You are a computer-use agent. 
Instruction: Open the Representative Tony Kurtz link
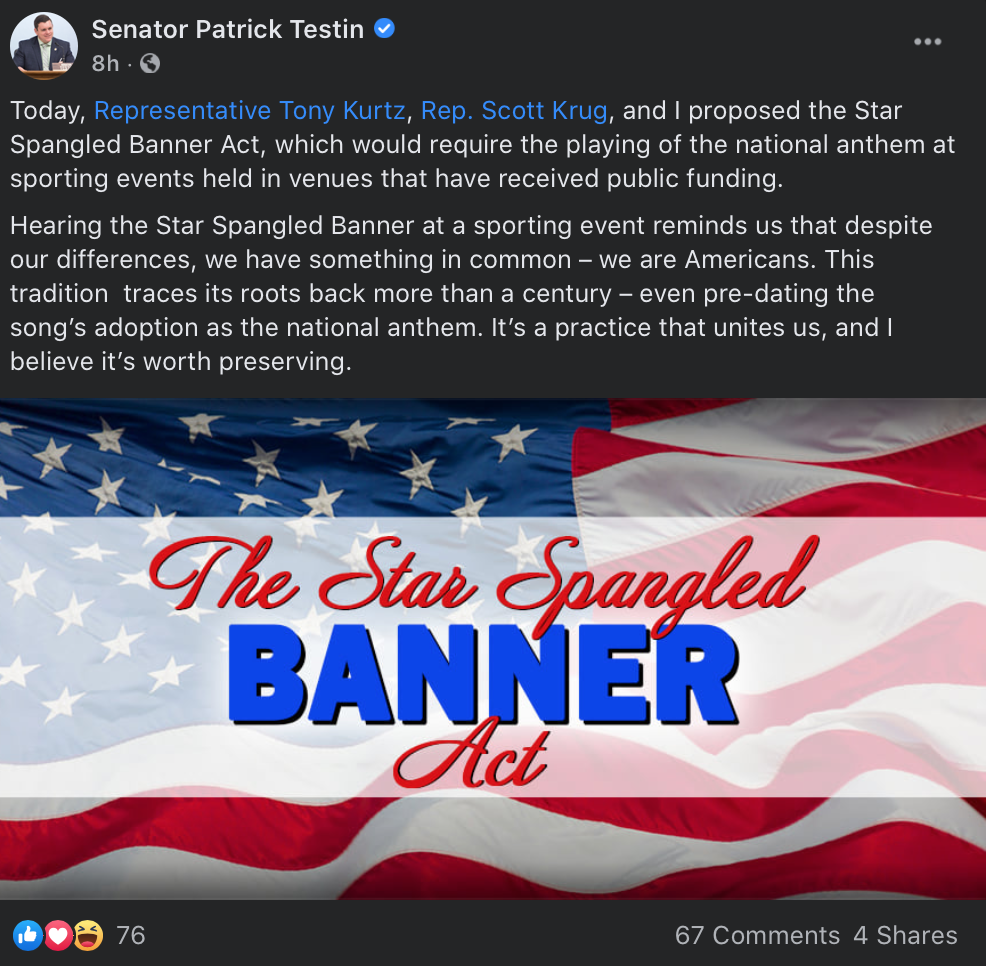[x=250, y=111]
